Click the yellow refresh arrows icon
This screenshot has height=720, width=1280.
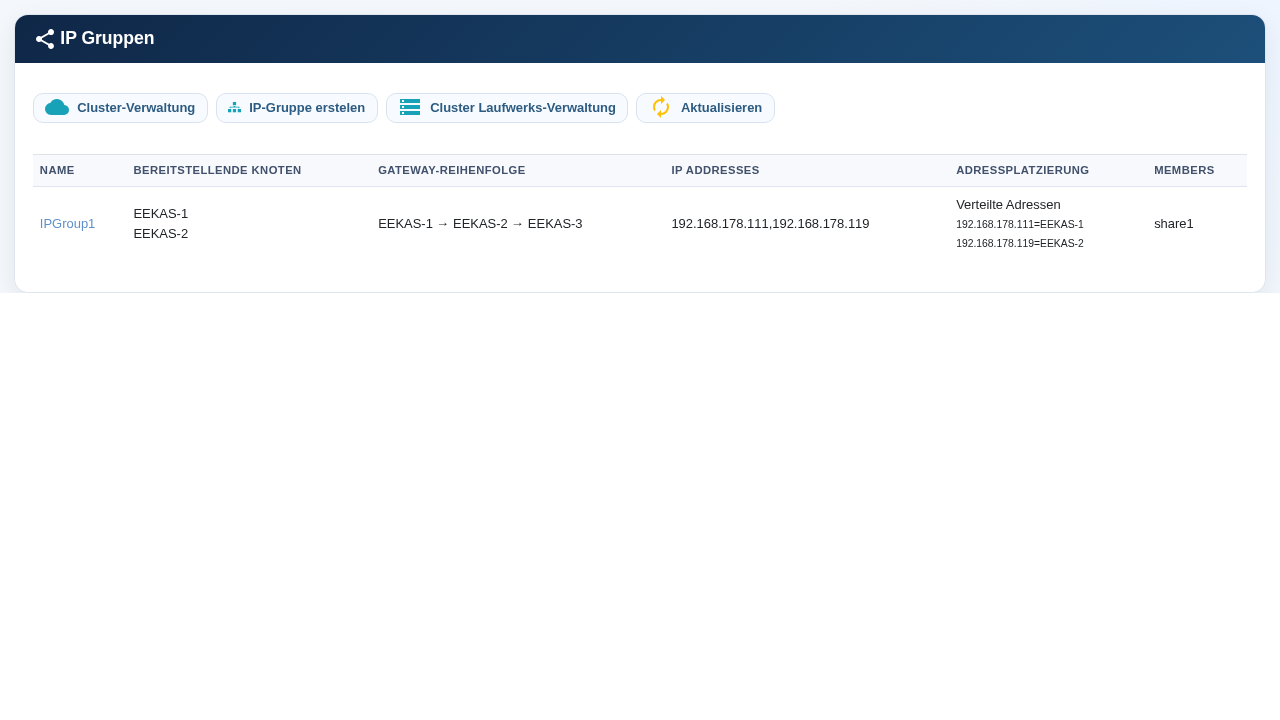pos(661,107)
